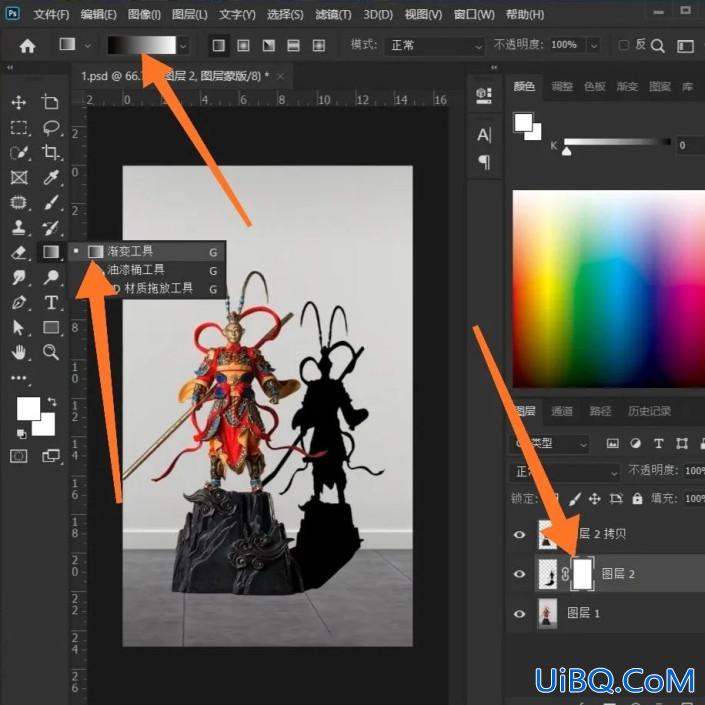Click the gradient preview in options bar

tap(142, 45)
